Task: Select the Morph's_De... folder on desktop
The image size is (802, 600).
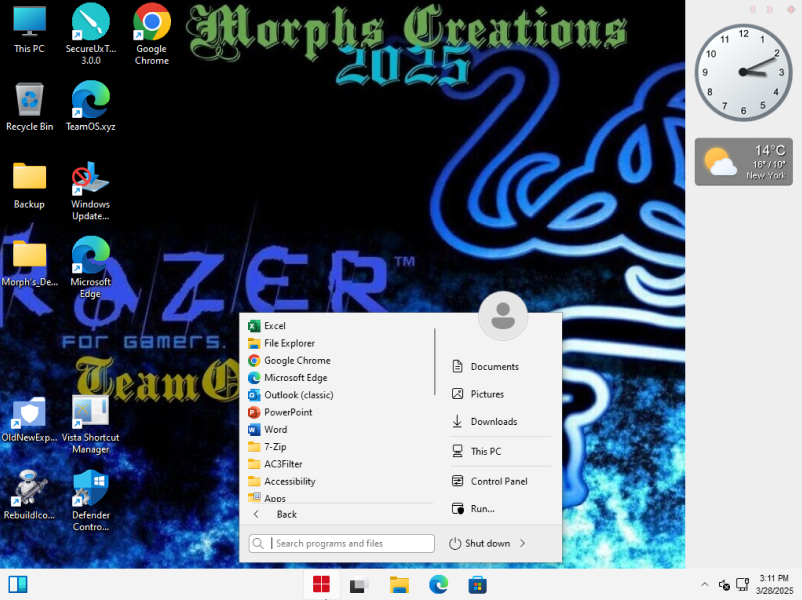Action: pyautogui.click(x=29, y=263)
